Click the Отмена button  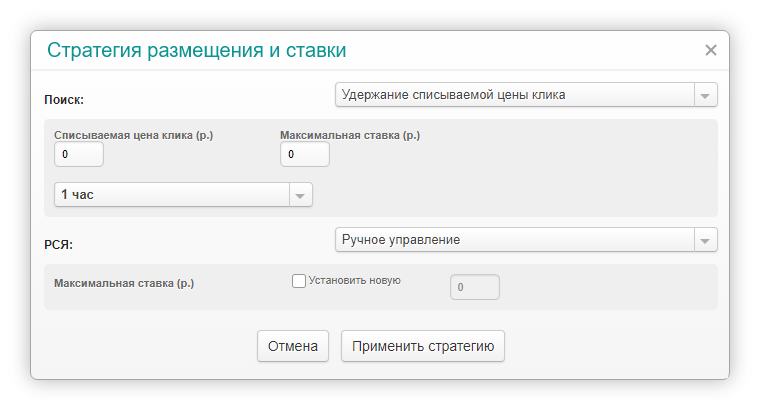293,346
